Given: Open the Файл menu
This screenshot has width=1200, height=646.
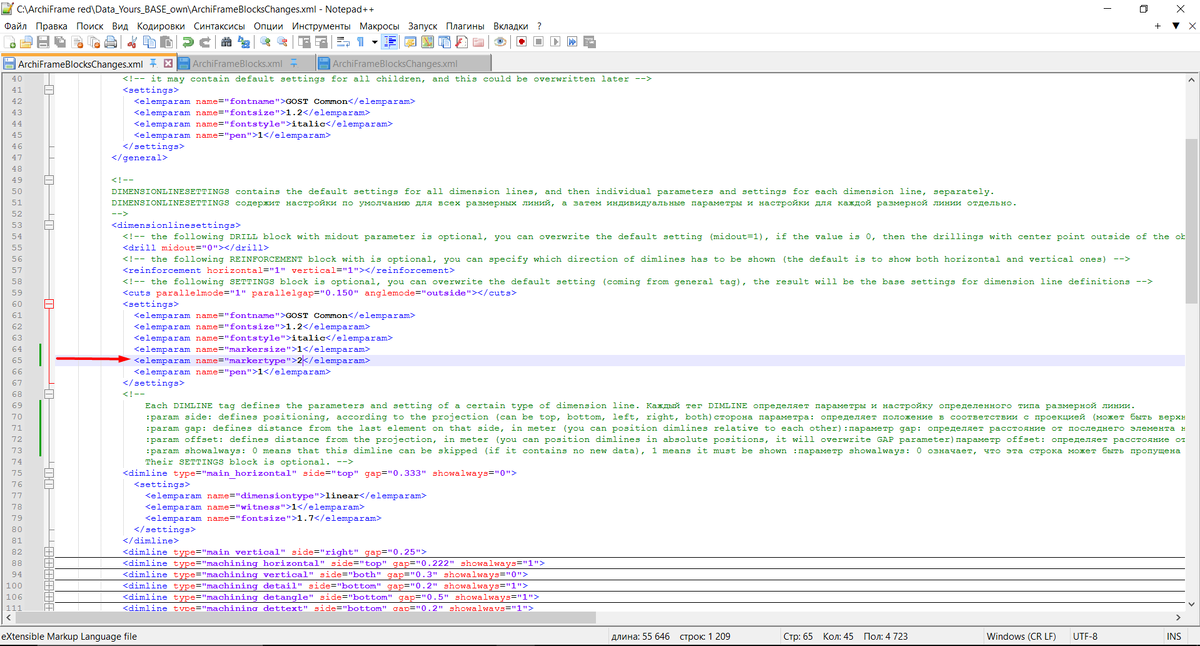Looking at the screenshot, I should pyautogui.click(x=15, y=25).
